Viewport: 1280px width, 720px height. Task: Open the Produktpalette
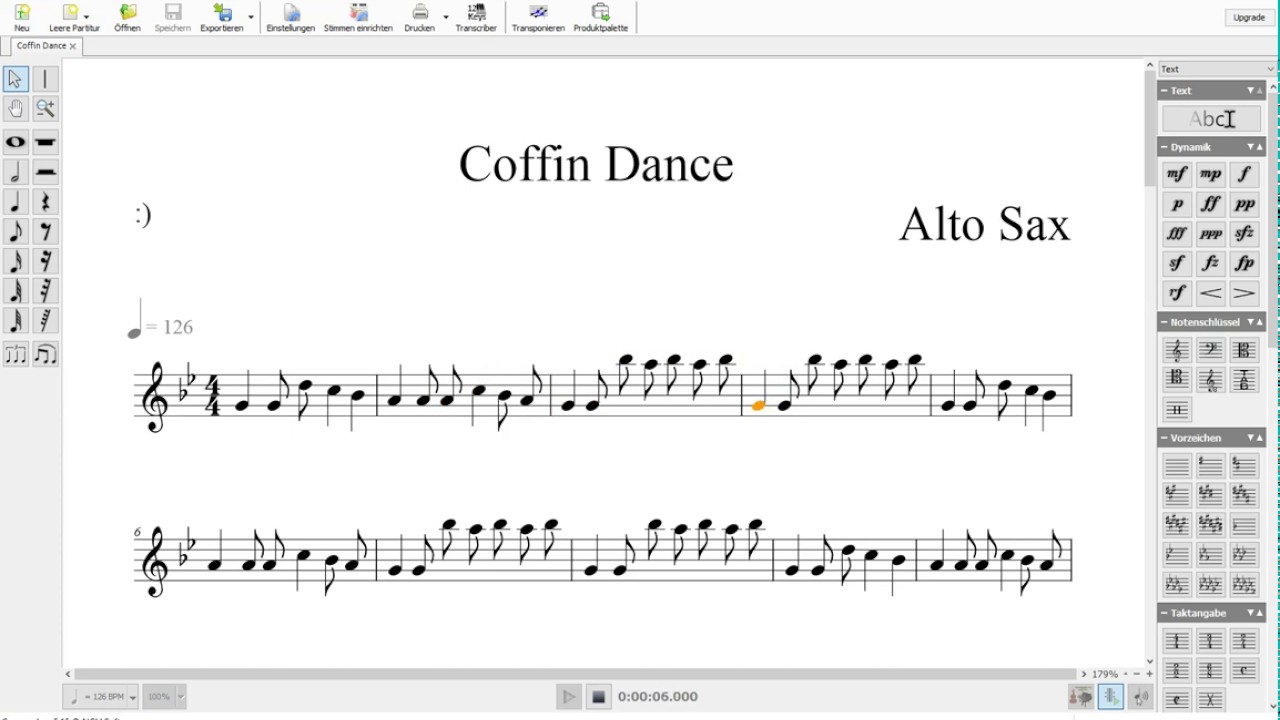(600, 18)
